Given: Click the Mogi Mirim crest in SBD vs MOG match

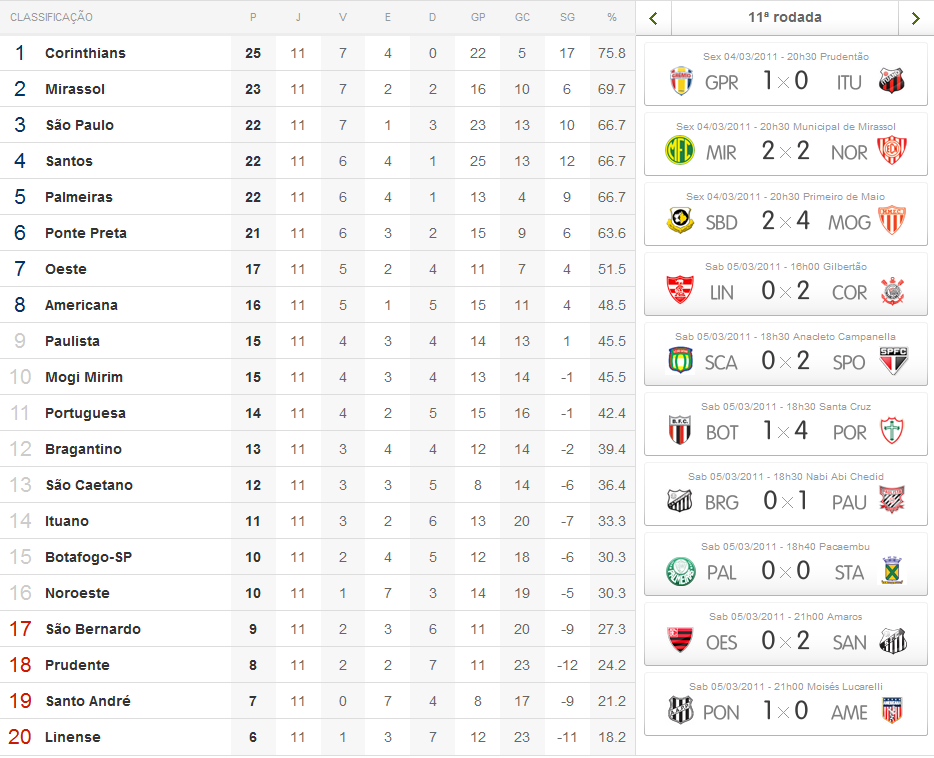Looking at the screenshot, I should (891, 221).
